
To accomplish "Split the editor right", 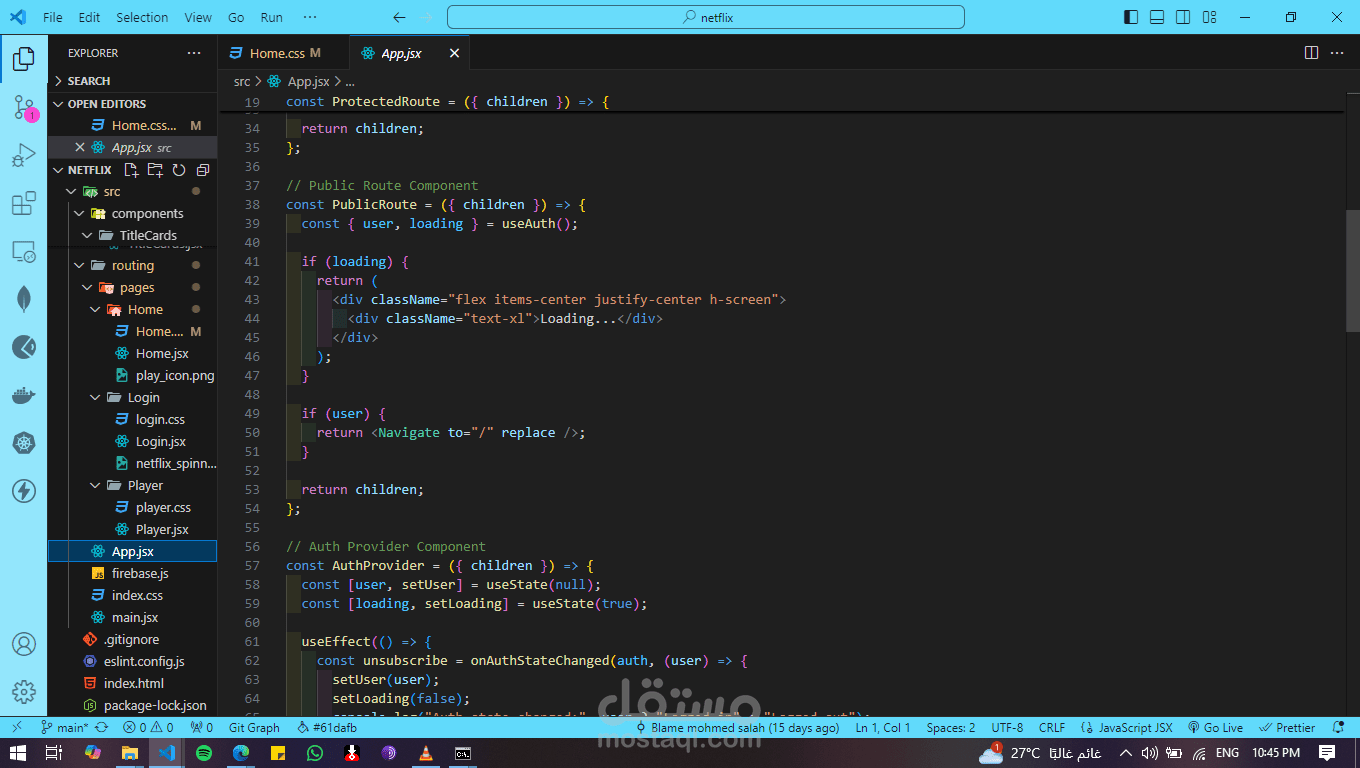I will (1311, 53).
